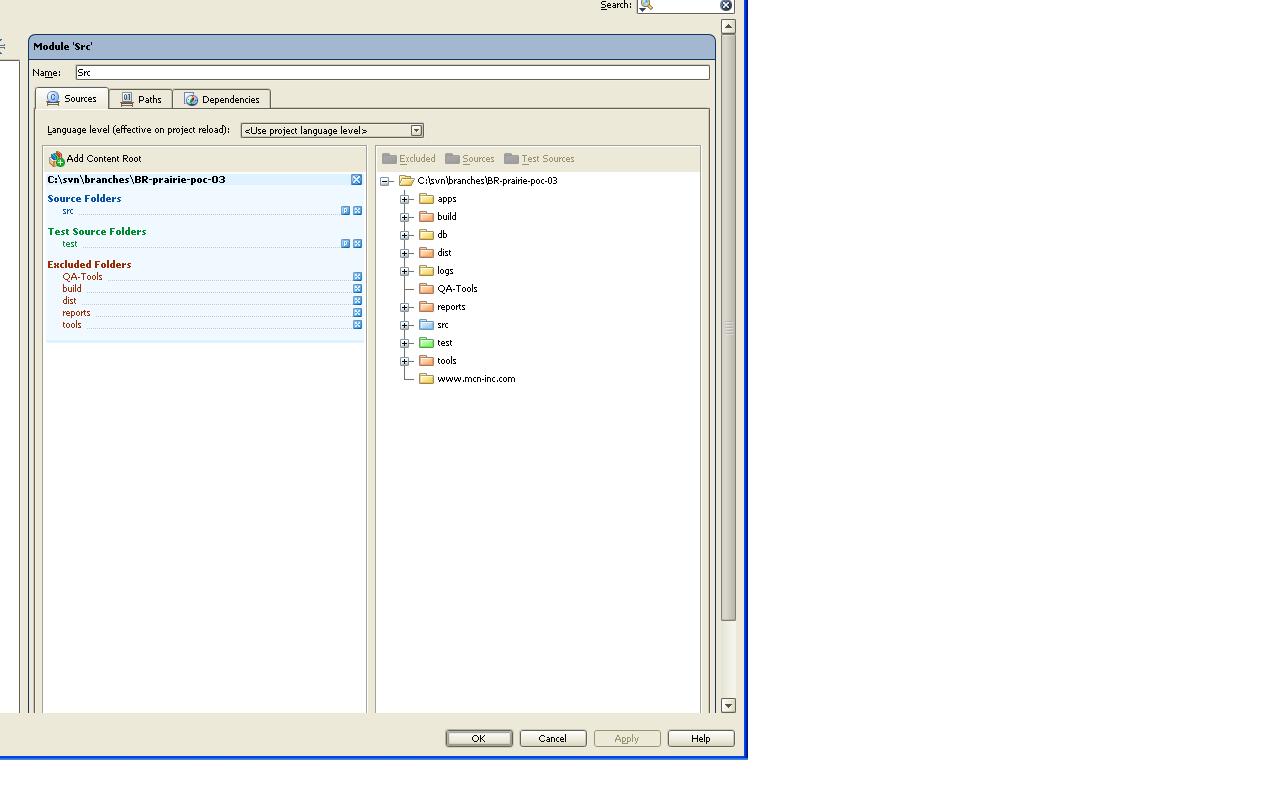Remove reports from excluded folders
This screenshot has width=1280, height=800.
coord(357,313)
